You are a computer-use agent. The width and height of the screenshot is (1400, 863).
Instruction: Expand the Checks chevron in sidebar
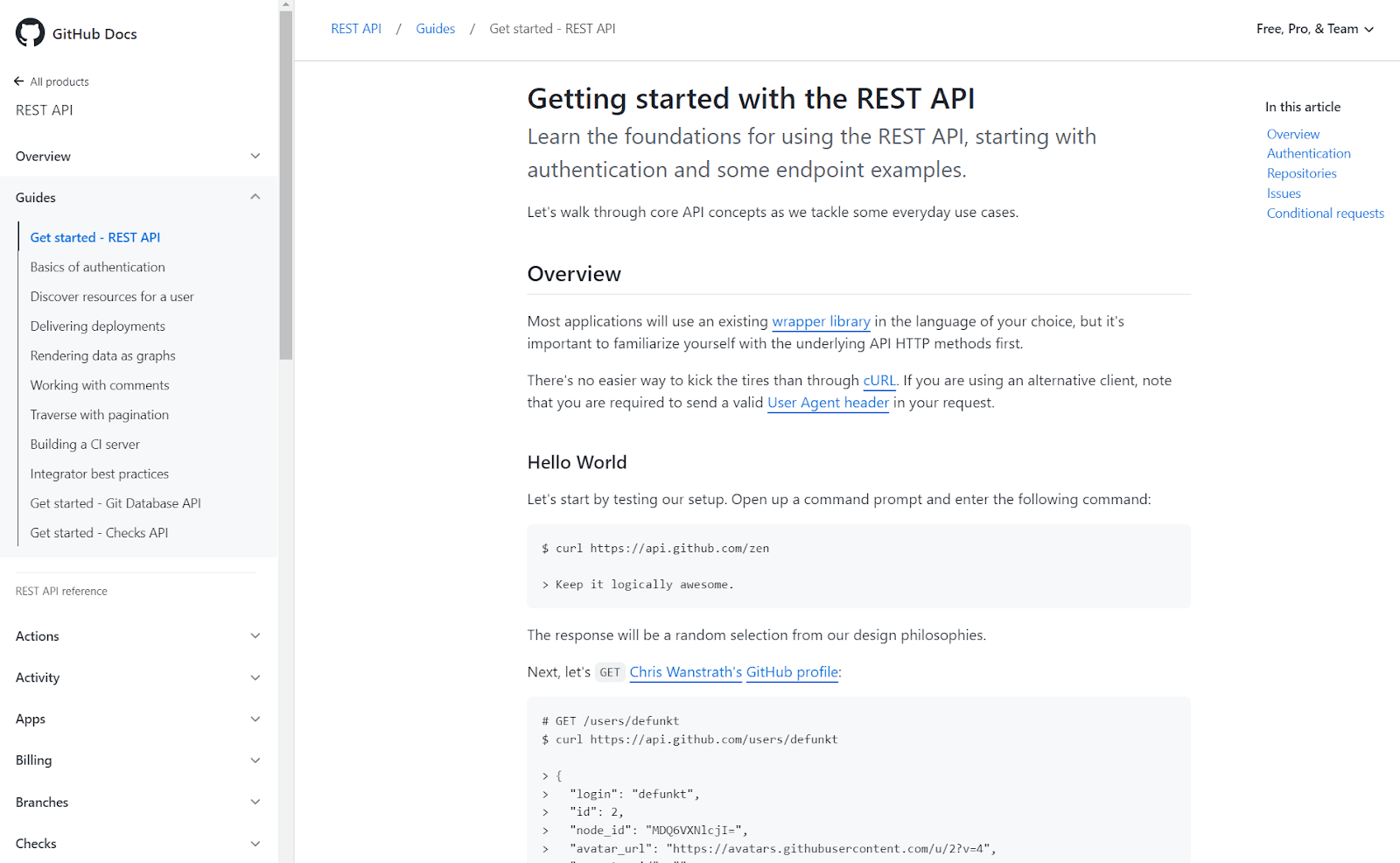click(255, 844)
